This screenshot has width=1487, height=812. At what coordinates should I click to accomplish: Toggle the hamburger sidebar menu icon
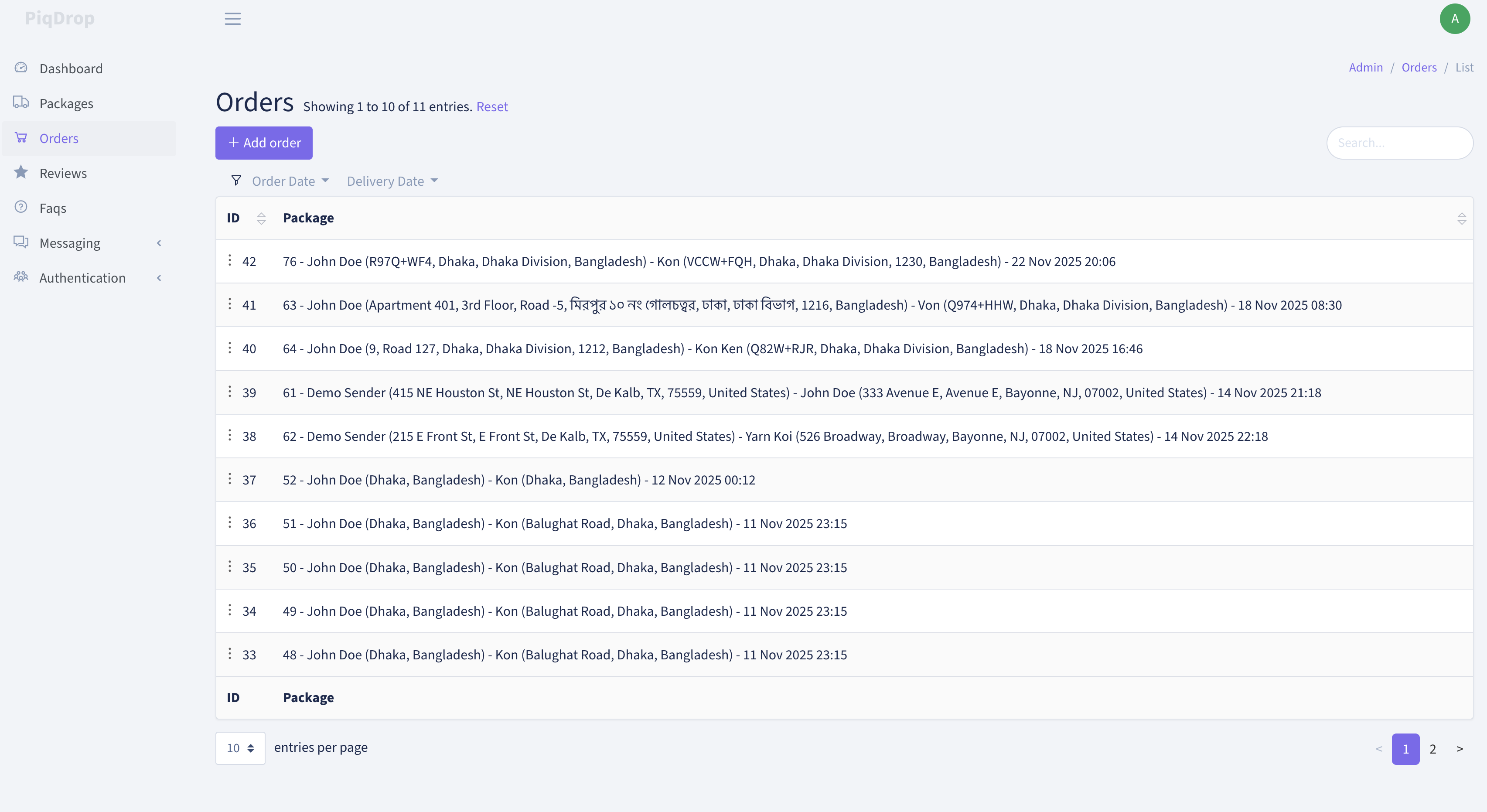232,18
